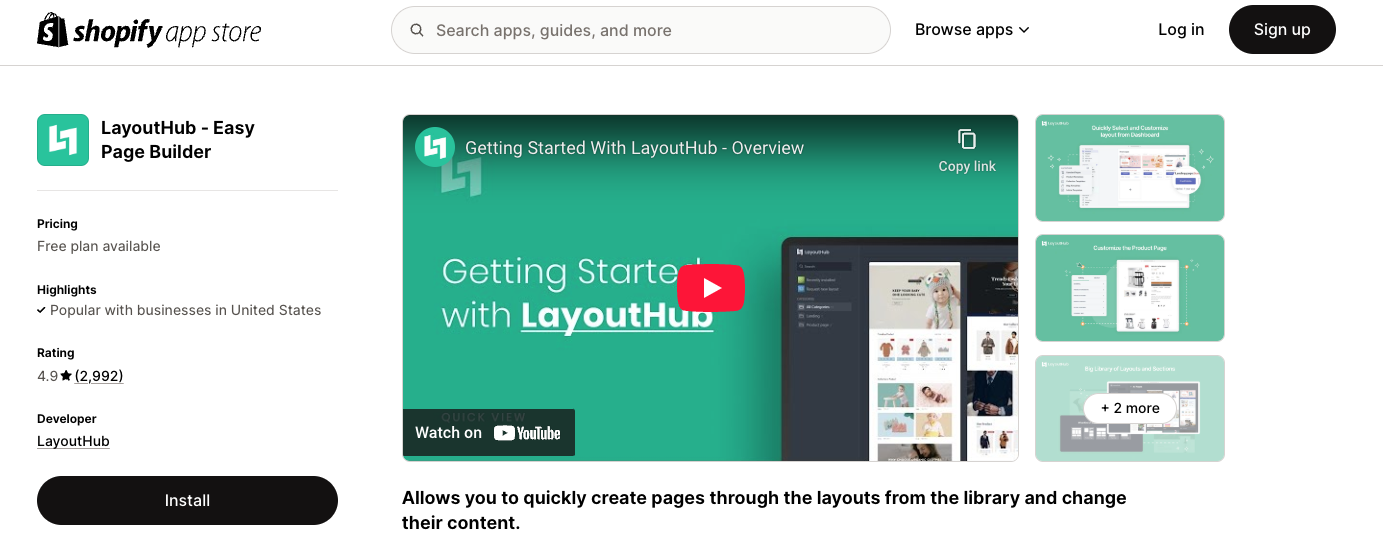
Task: Click the LayoutHub channel avatar on video
Action: 435,147
